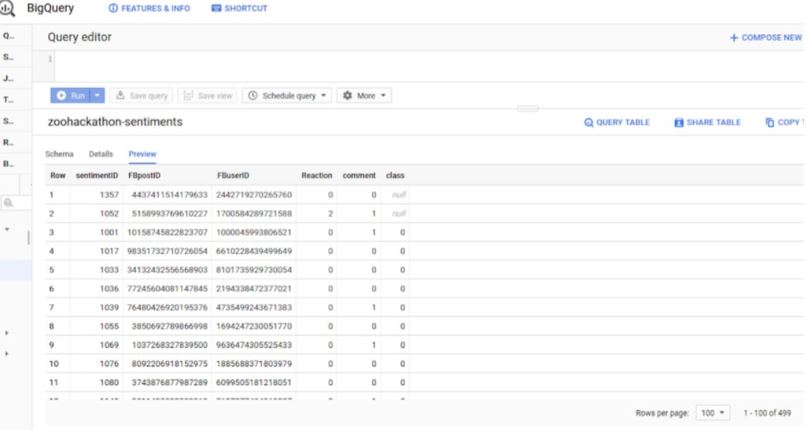Click the gear icon beside More
The width and height of the screenshot is (806, 430).
tap(347, 96)
